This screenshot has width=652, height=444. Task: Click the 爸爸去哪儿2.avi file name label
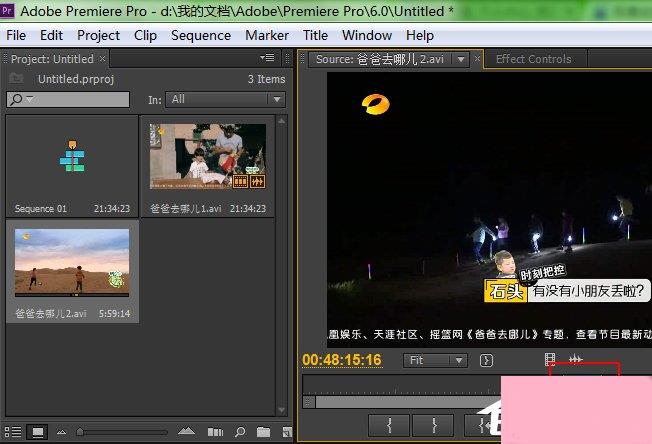[51, 313]
